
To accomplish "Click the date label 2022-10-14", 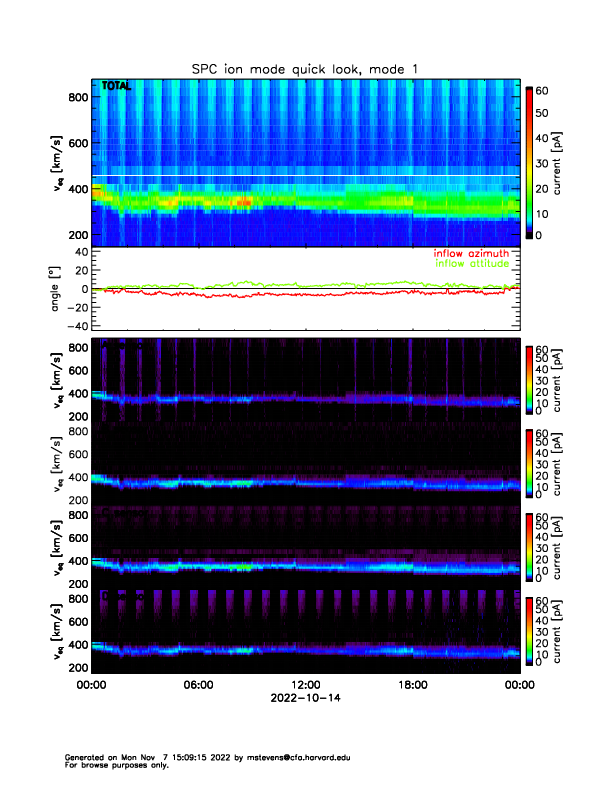I will tap(305, 697).
